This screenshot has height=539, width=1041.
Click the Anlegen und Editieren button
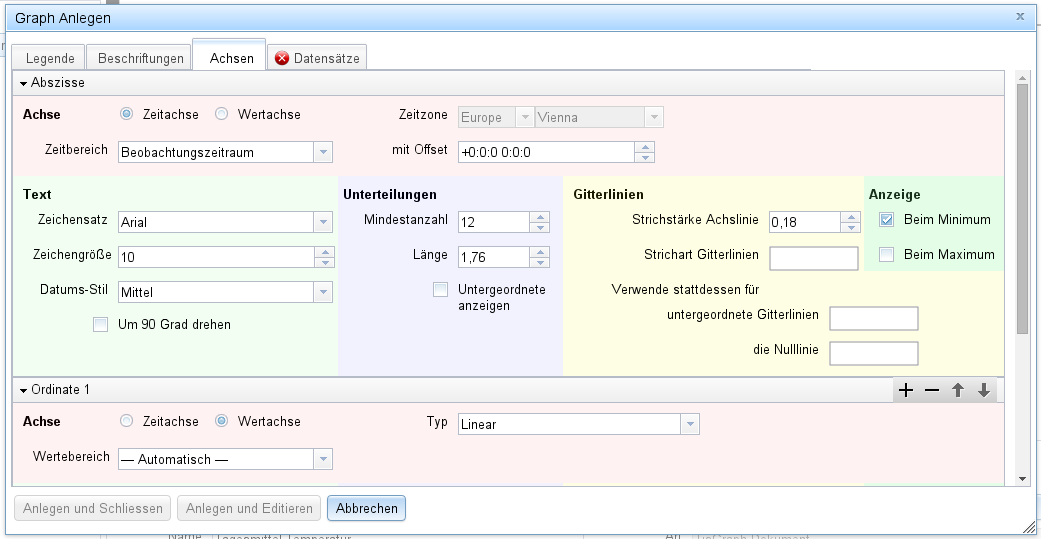point(249,508)
